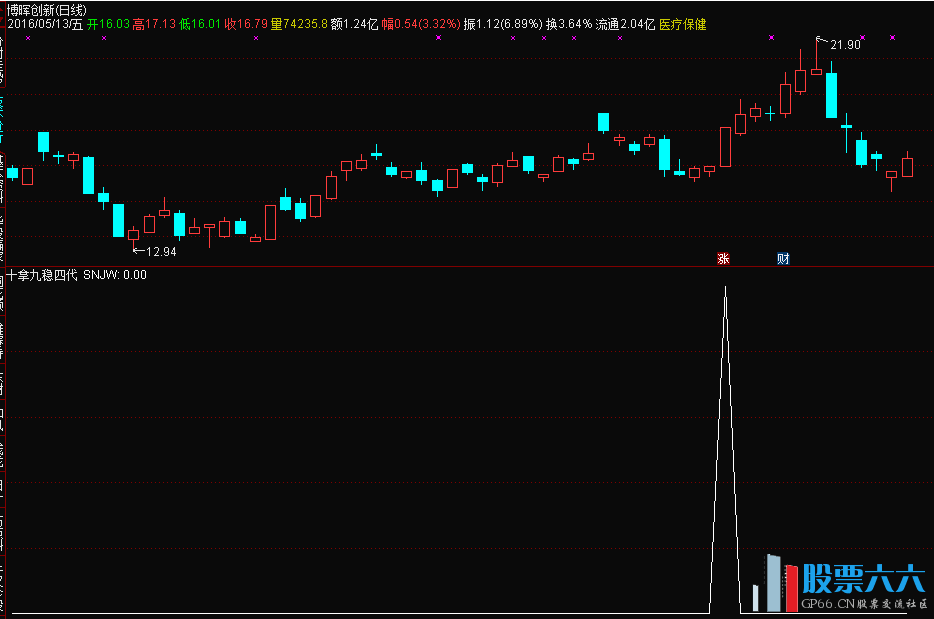
Task: Click the magenta x marker left of 21.90
Action: (x=771, y=38)
